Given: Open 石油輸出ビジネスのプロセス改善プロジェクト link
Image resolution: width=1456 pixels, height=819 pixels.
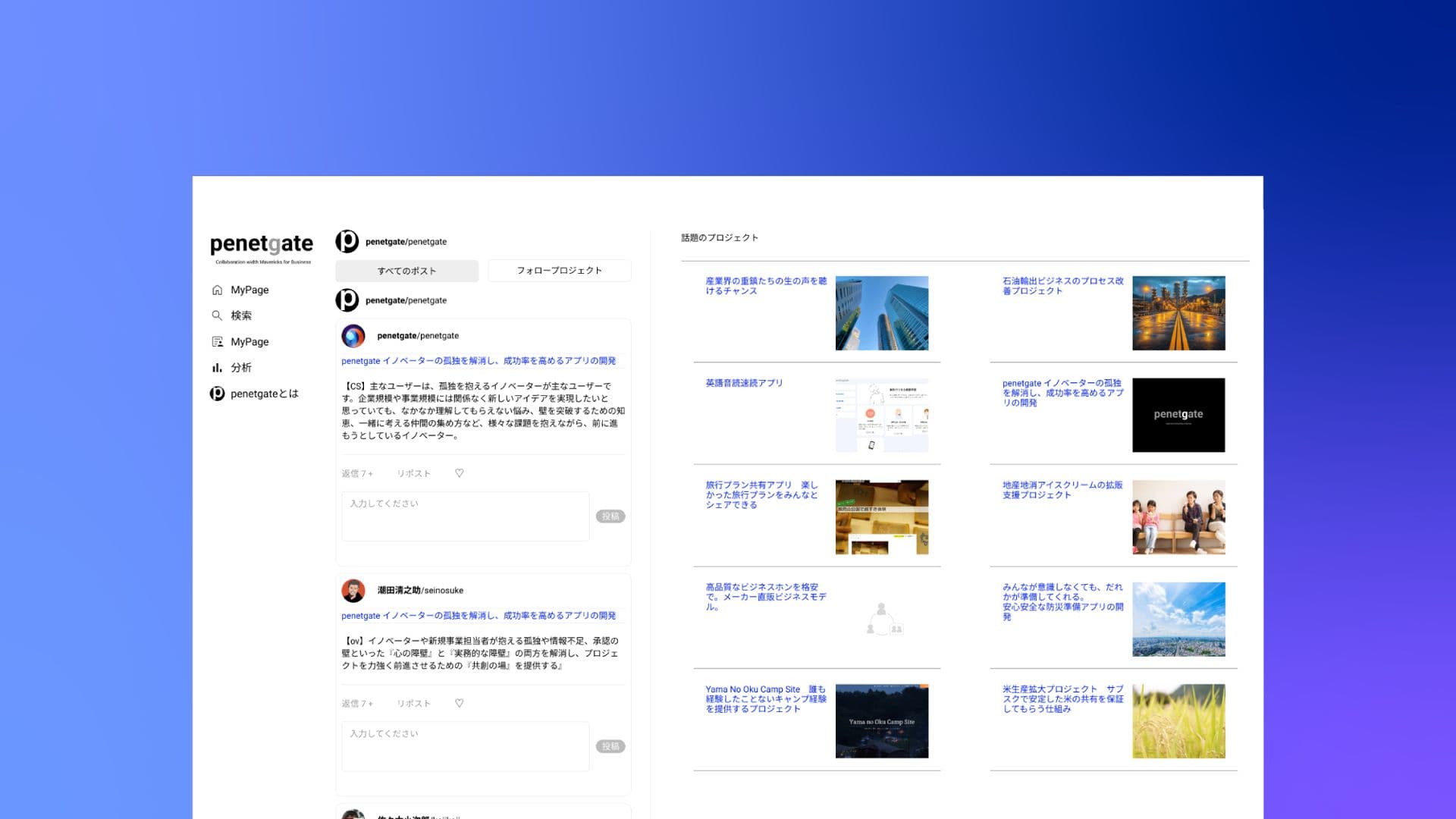Looking at the screenshot, I should pos(1062,286).
